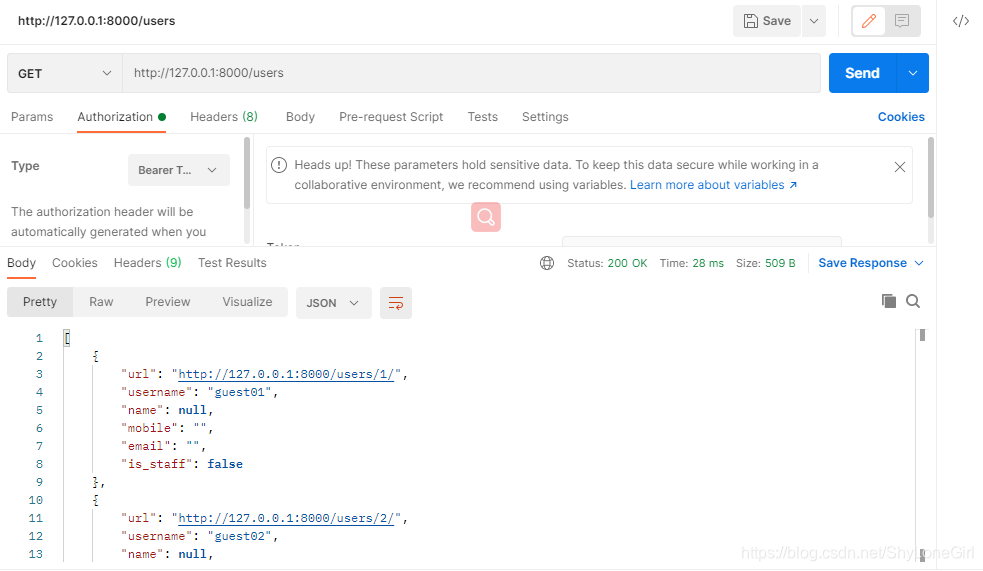This screenshot has height=571, width=983.
Task: Search the response with the magnifier icon
Action: (x=913, y=301)
